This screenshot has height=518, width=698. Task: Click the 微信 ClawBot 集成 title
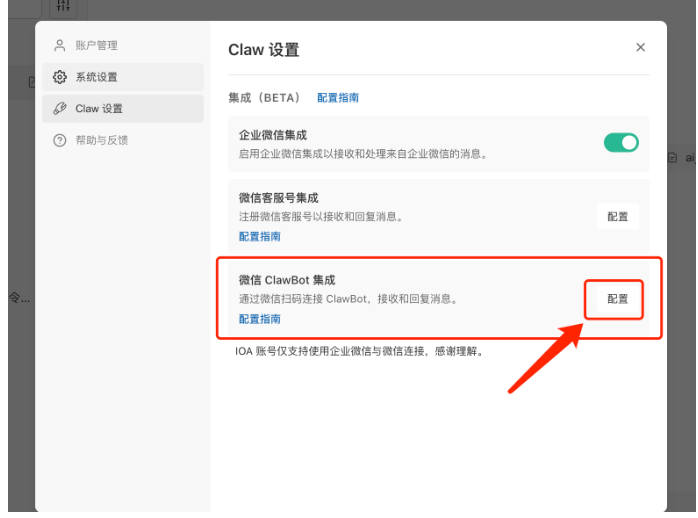[292, 280]
